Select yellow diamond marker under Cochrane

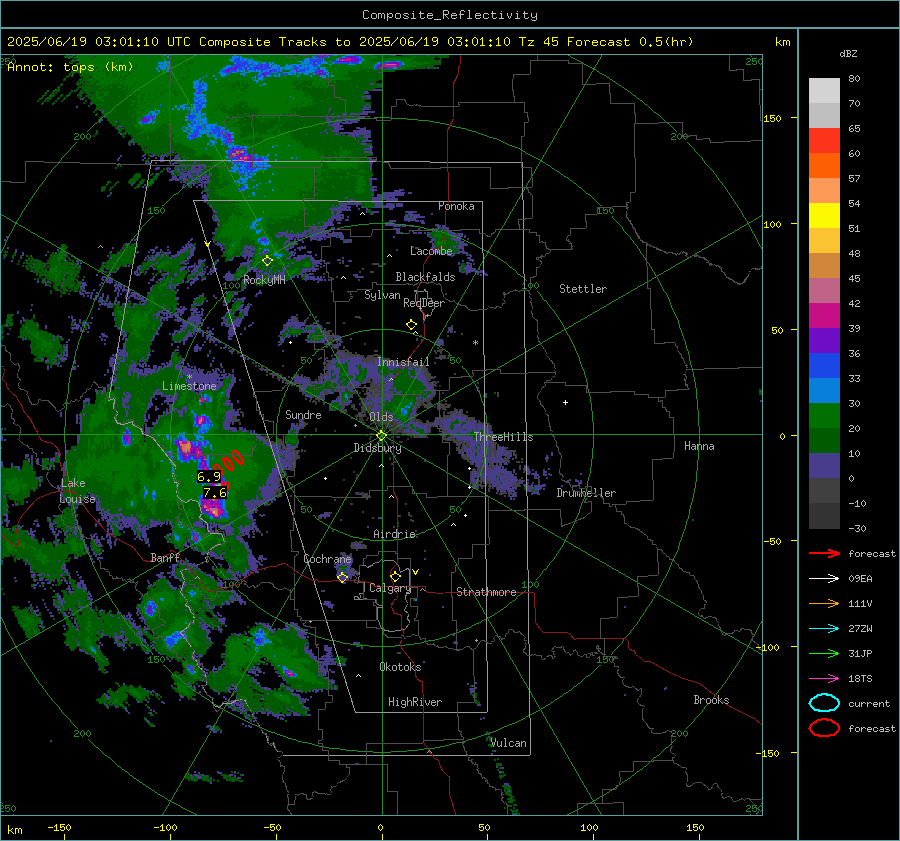(343, 577)
